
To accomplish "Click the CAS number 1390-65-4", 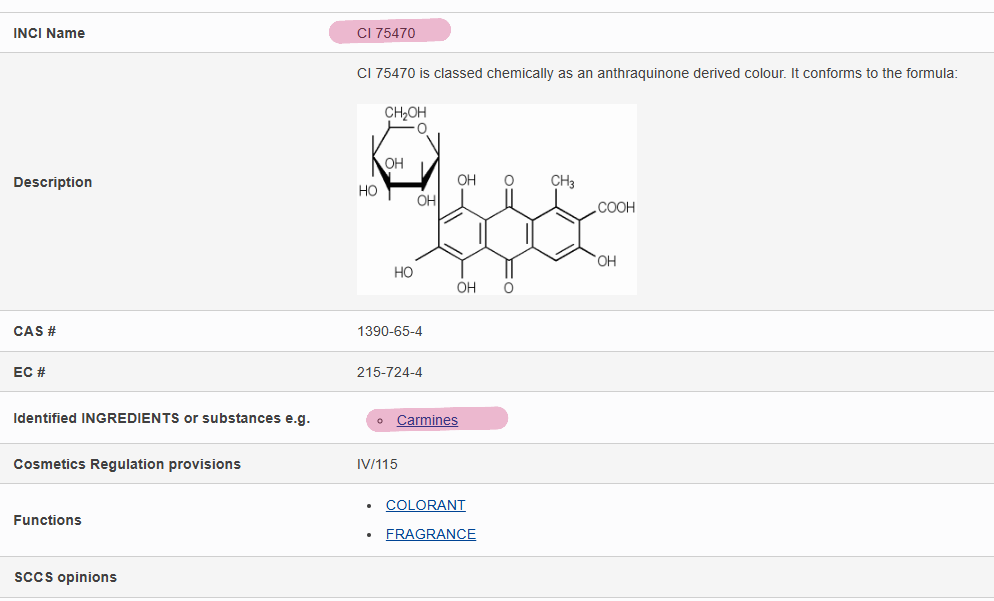I will pyautogui.click(x=389, y=332).
